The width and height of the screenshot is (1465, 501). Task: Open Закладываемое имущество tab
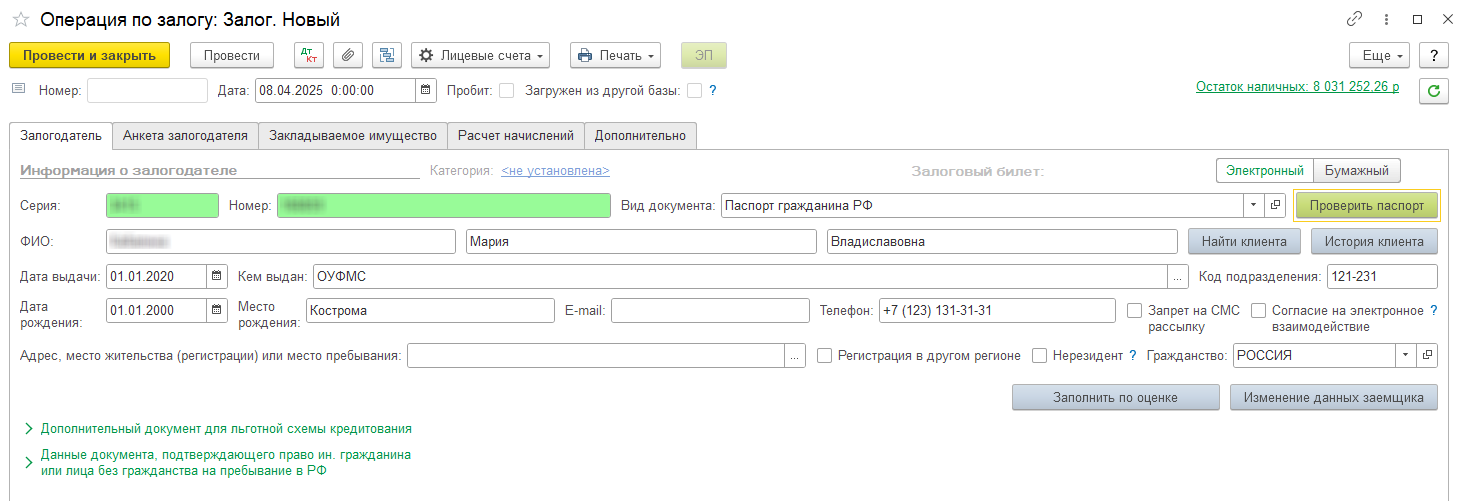point(353,135)
